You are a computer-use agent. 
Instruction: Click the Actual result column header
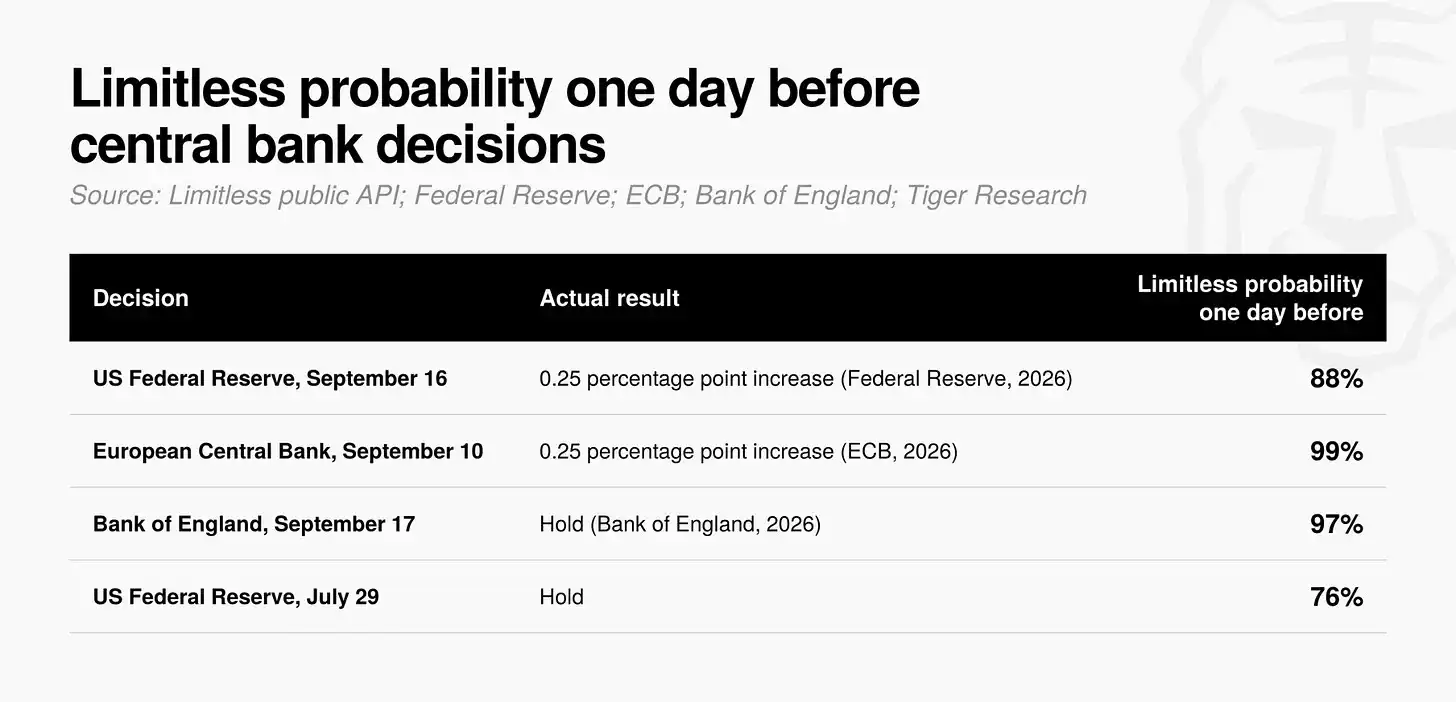[609, 298]
